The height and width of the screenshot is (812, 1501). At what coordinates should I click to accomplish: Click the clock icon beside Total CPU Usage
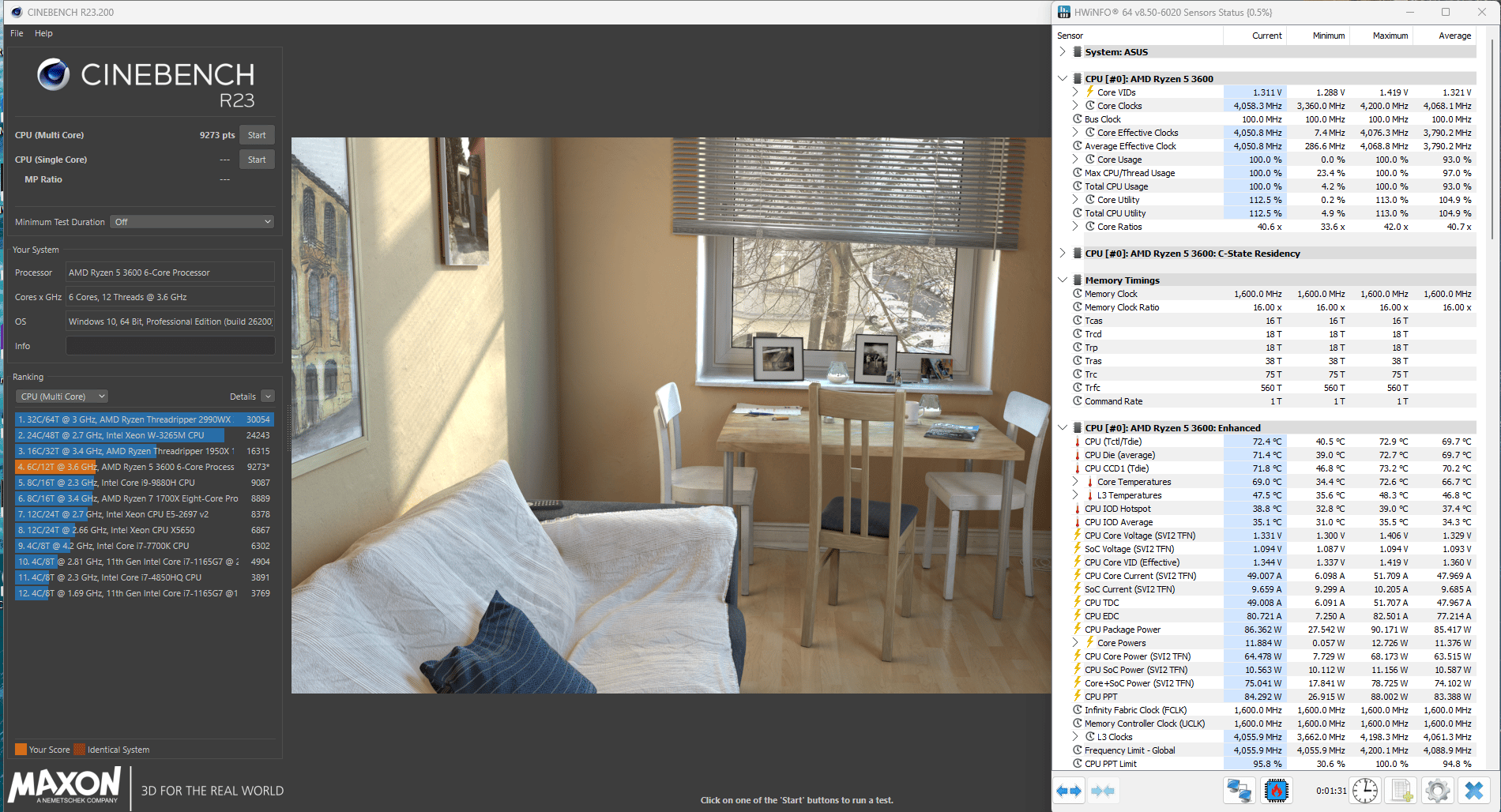(x=1078, y=186)
